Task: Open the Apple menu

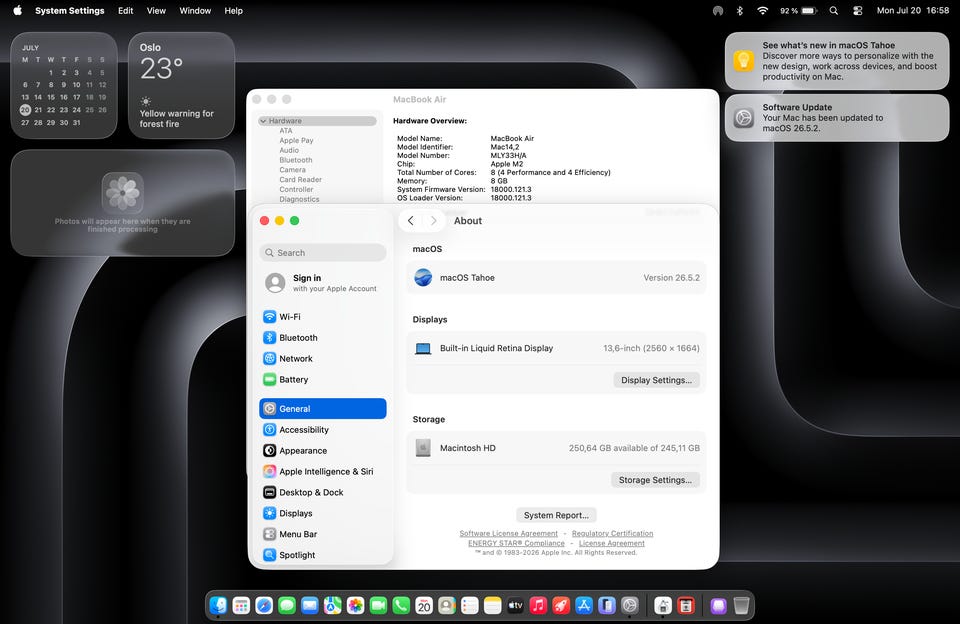Action: (x=18, y=10)
